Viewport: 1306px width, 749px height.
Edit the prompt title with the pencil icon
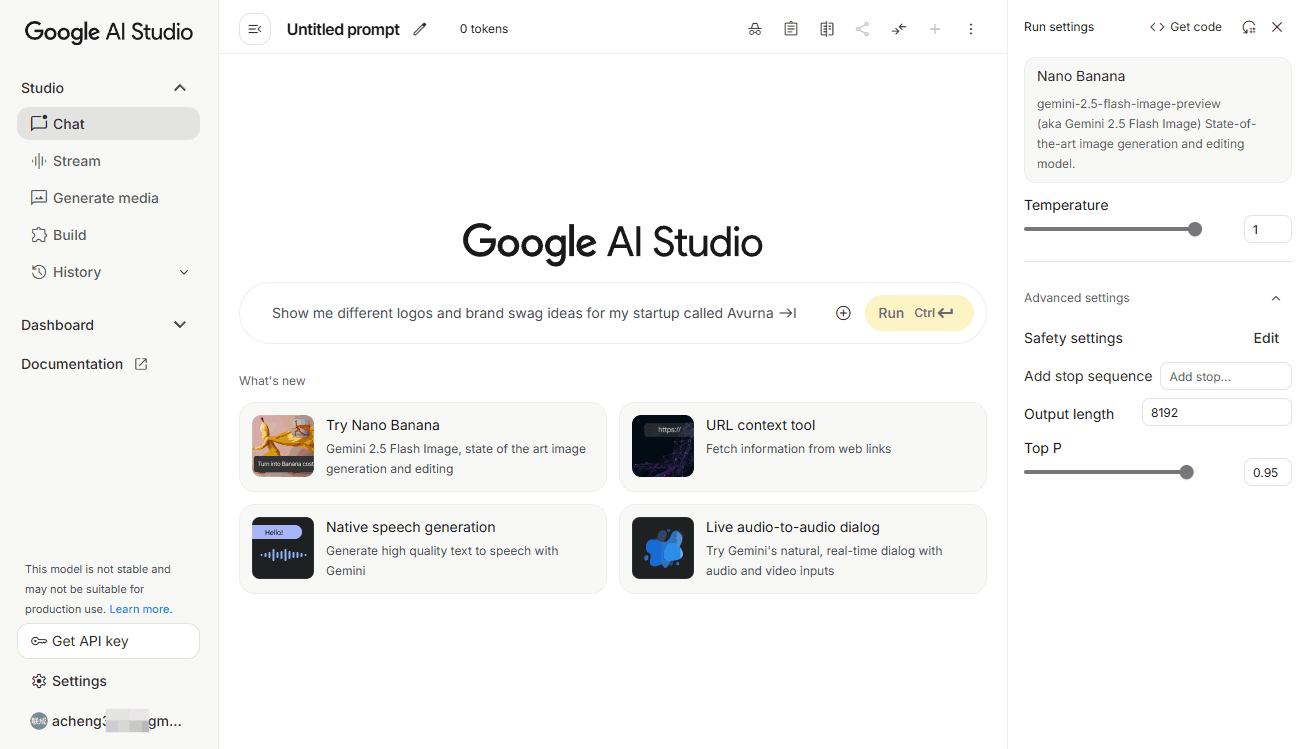[420, 29]
